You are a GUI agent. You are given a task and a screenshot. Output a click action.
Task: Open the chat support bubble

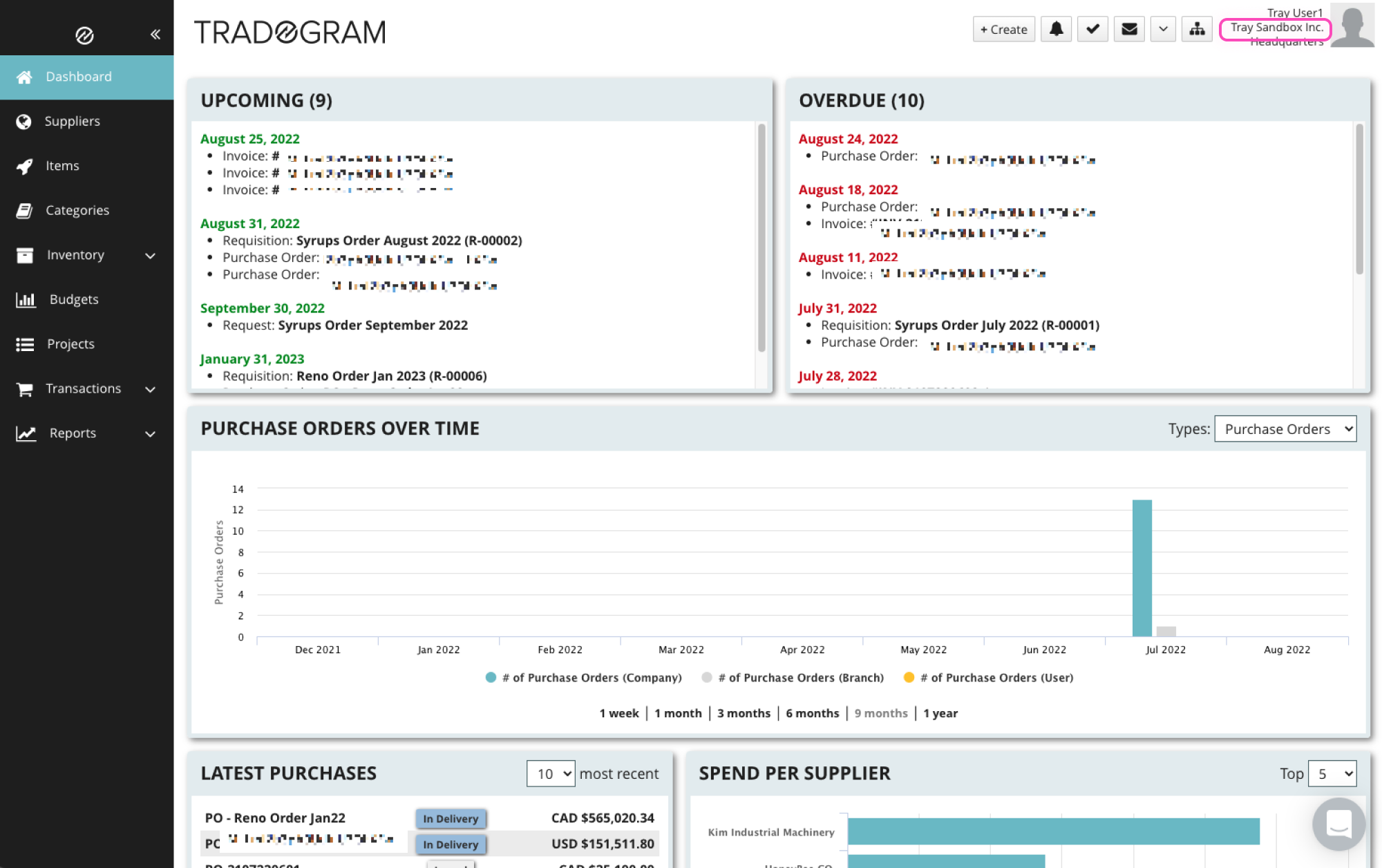pyautogui.click(x=1338, y=824)
